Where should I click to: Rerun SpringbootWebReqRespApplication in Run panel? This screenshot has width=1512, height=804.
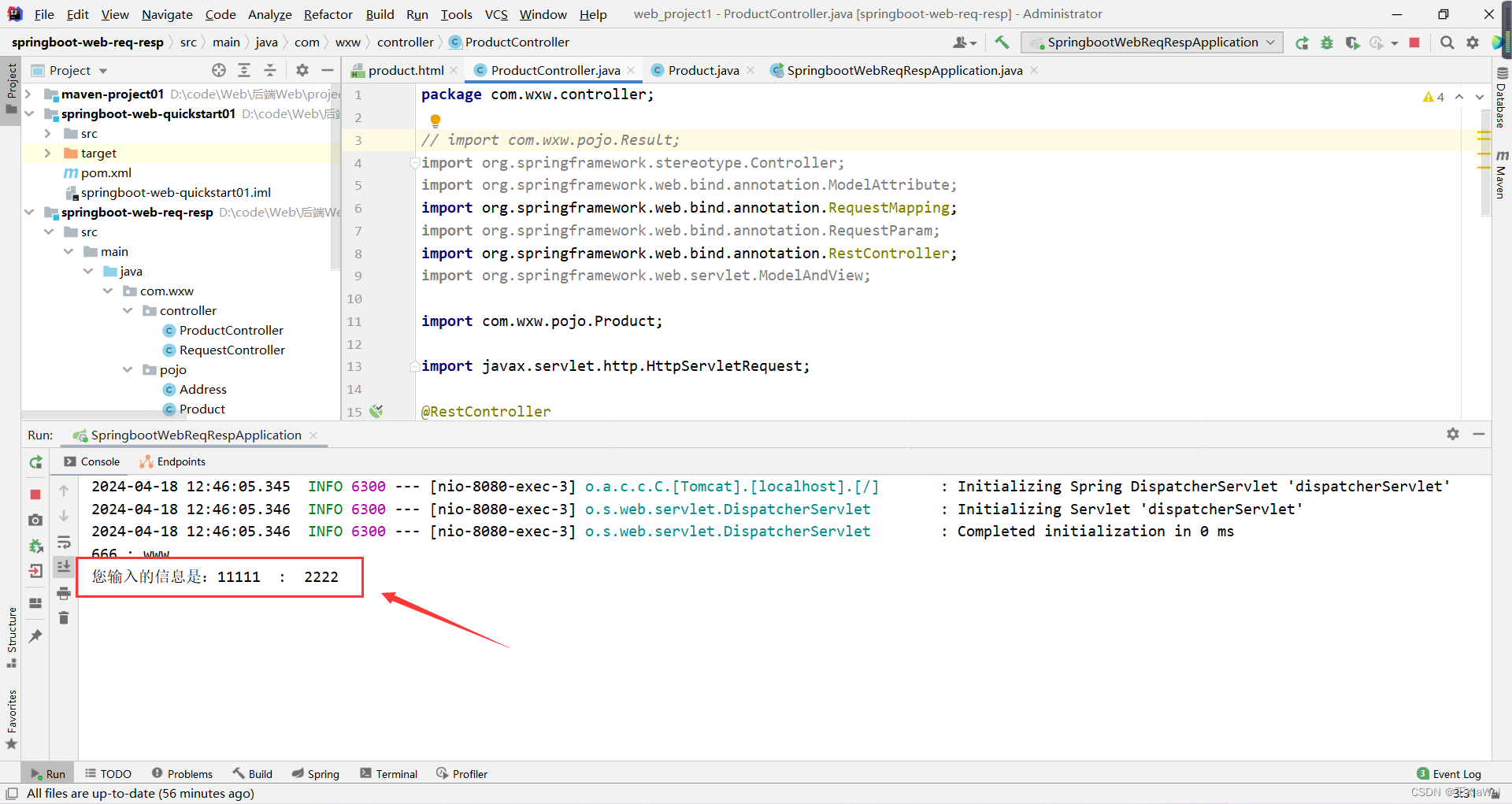(35, 462)
